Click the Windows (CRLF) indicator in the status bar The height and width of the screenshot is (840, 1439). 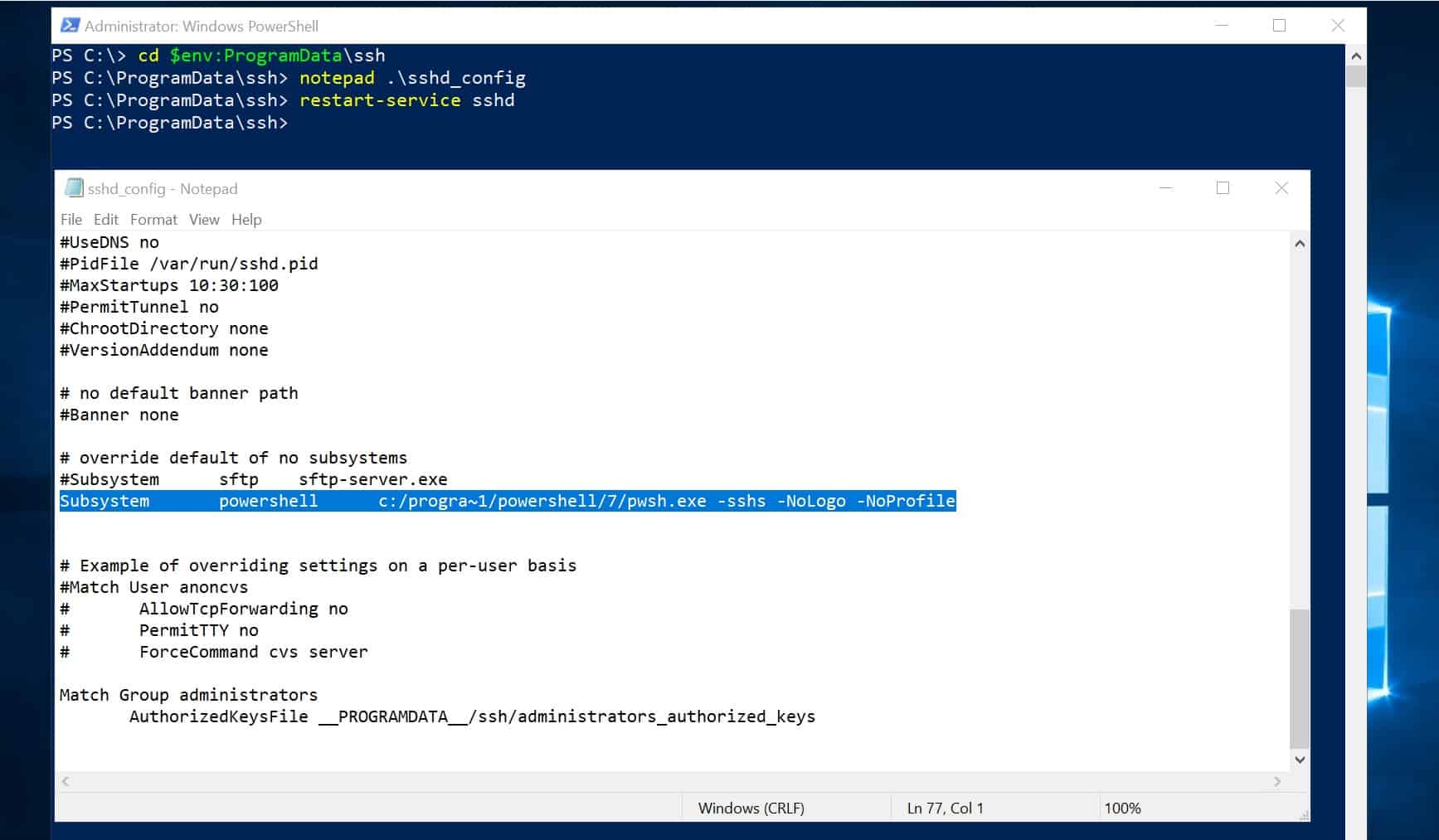point(751,808)
